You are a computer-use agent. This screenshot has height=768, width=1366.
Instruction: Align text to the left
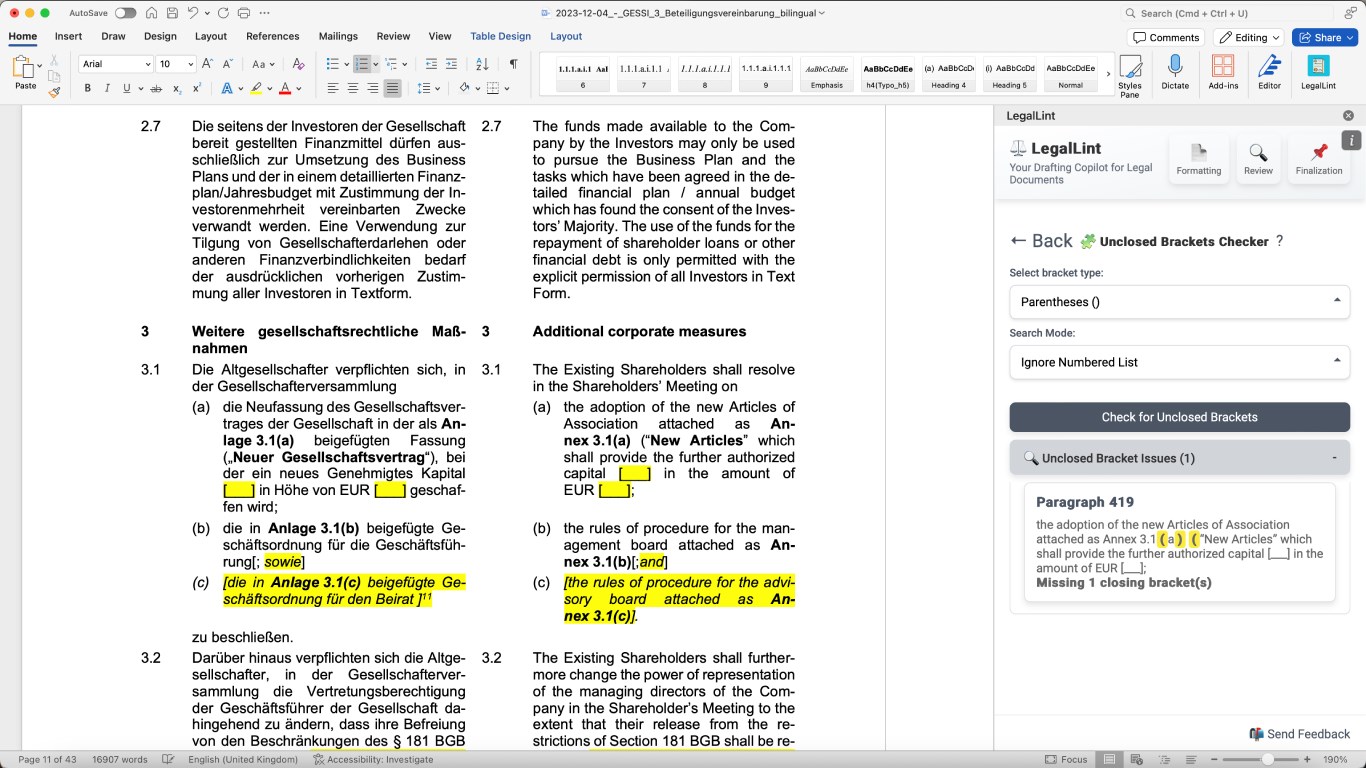[333, 88]
